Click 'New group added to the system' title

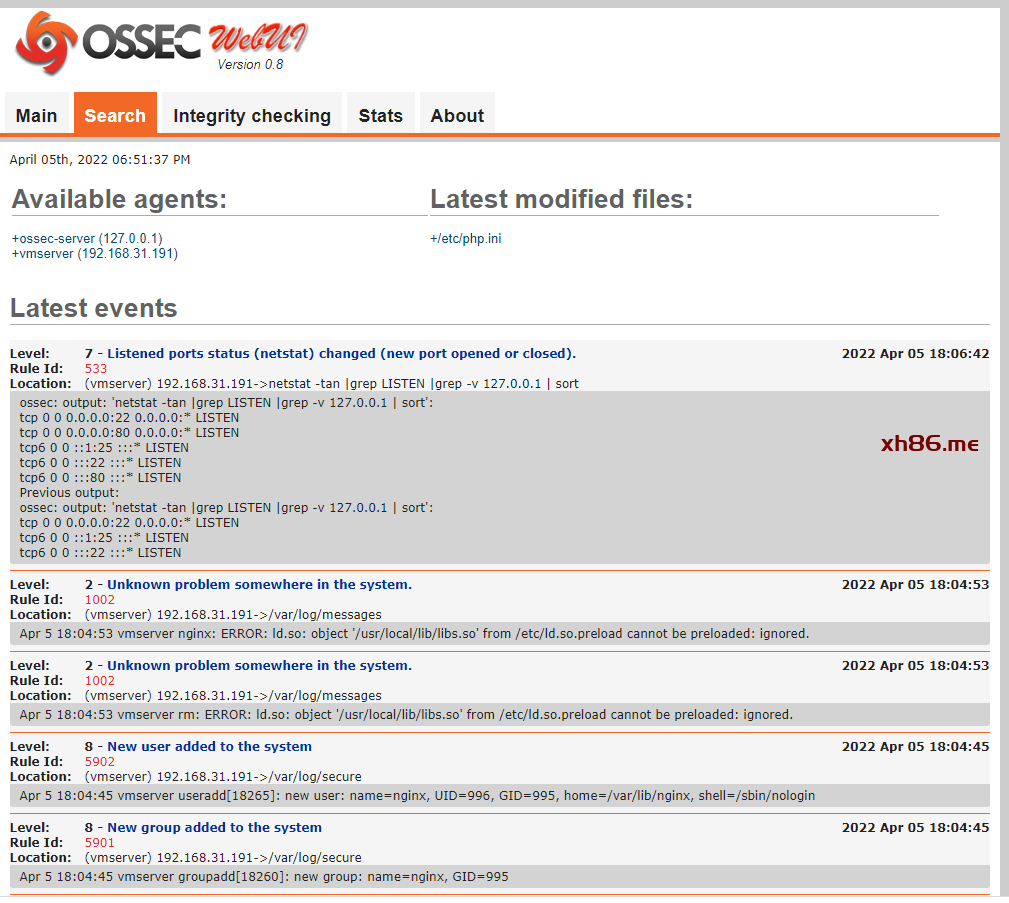214,828
